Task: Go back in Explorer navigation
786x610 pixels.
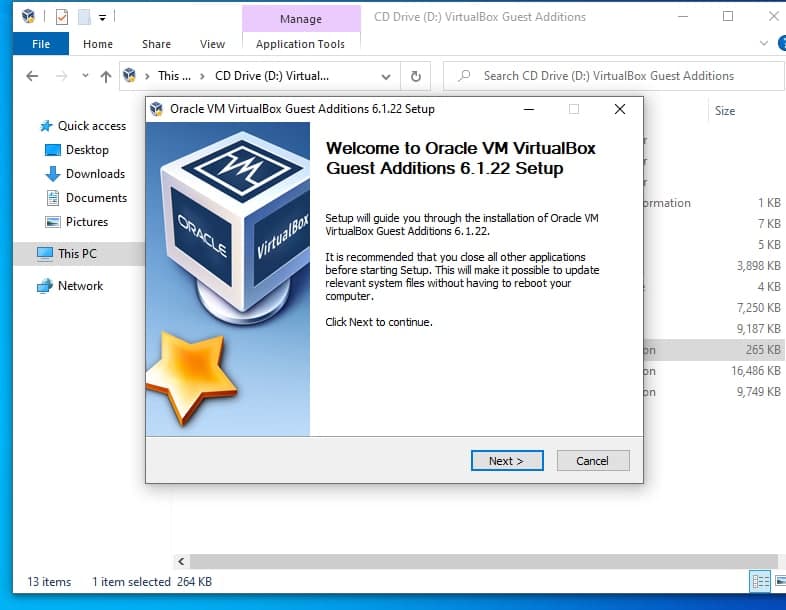Action: point(32,76)
